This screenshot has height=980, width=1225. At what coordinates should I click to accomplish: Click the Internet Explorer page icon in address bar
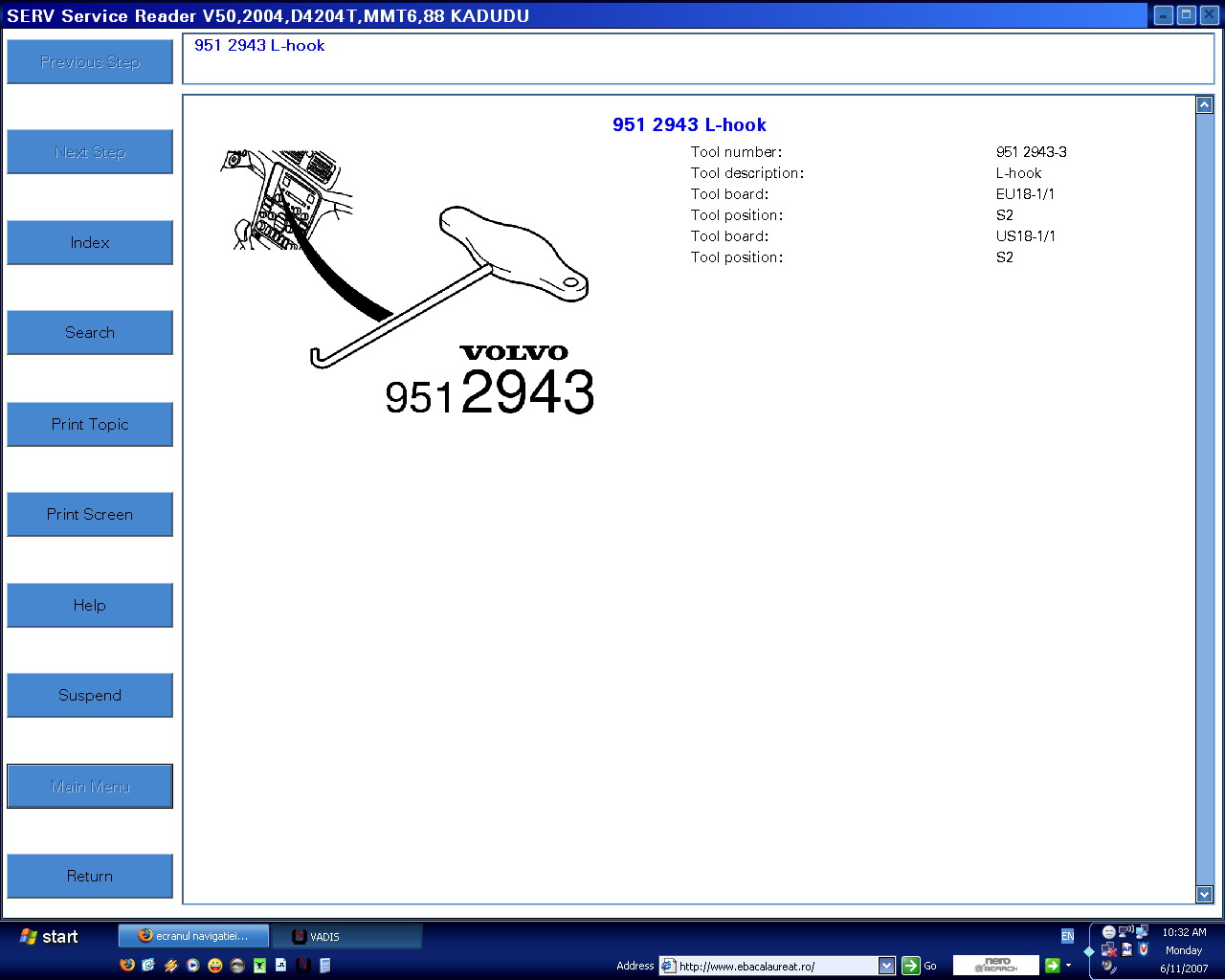[x=669, y=966]
